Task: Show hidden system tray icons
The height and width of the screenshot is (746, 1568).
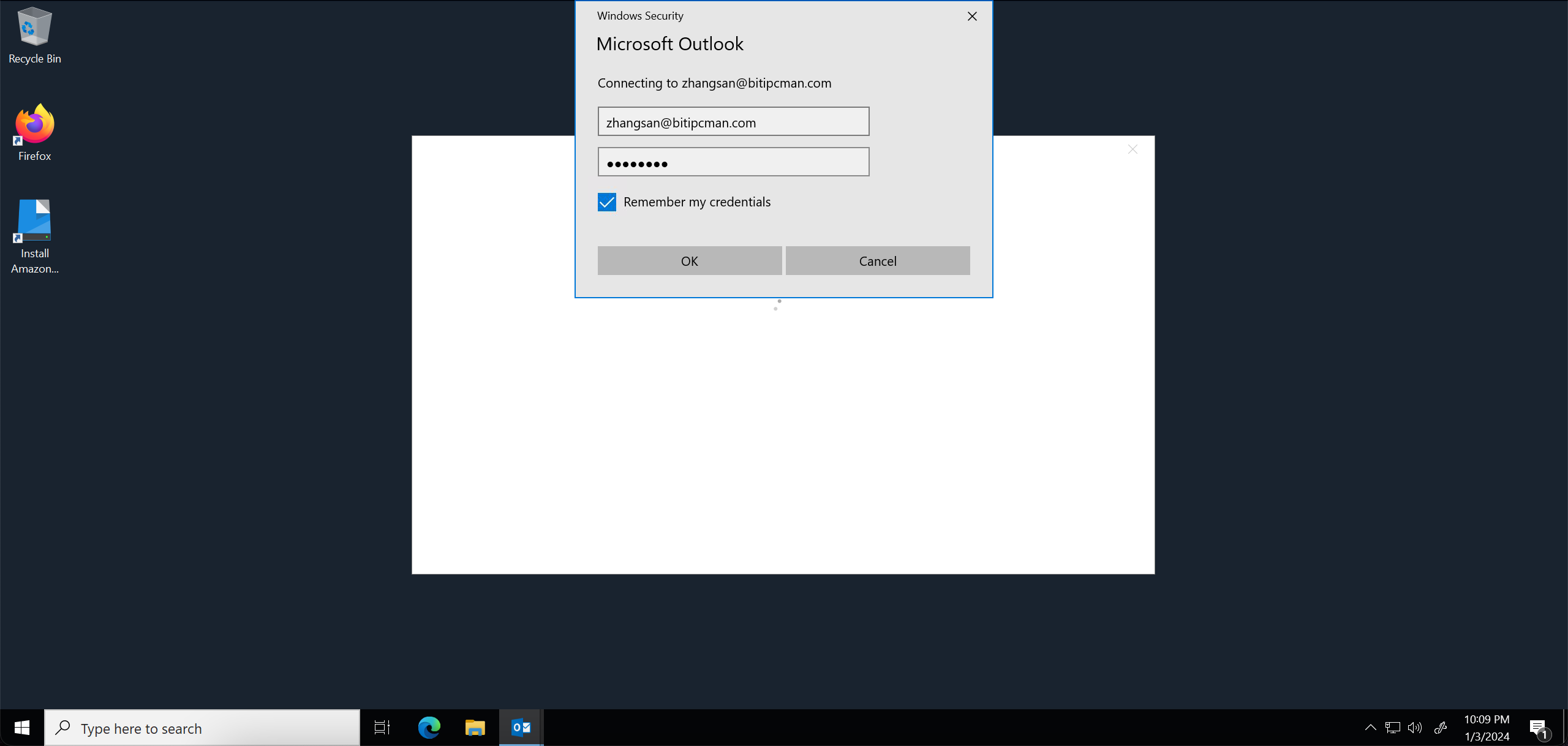Action: click(1371, 728)
